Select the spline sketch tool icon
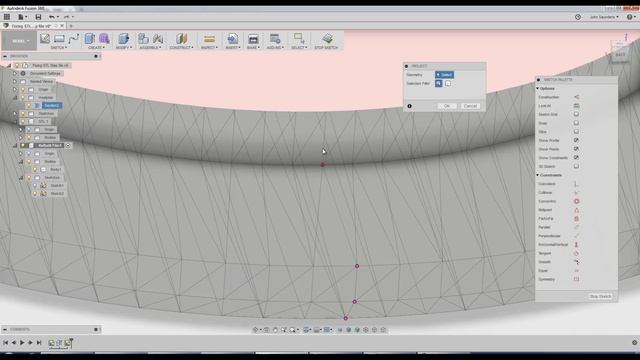Viewport: 640px width, 360px height. 73,39
